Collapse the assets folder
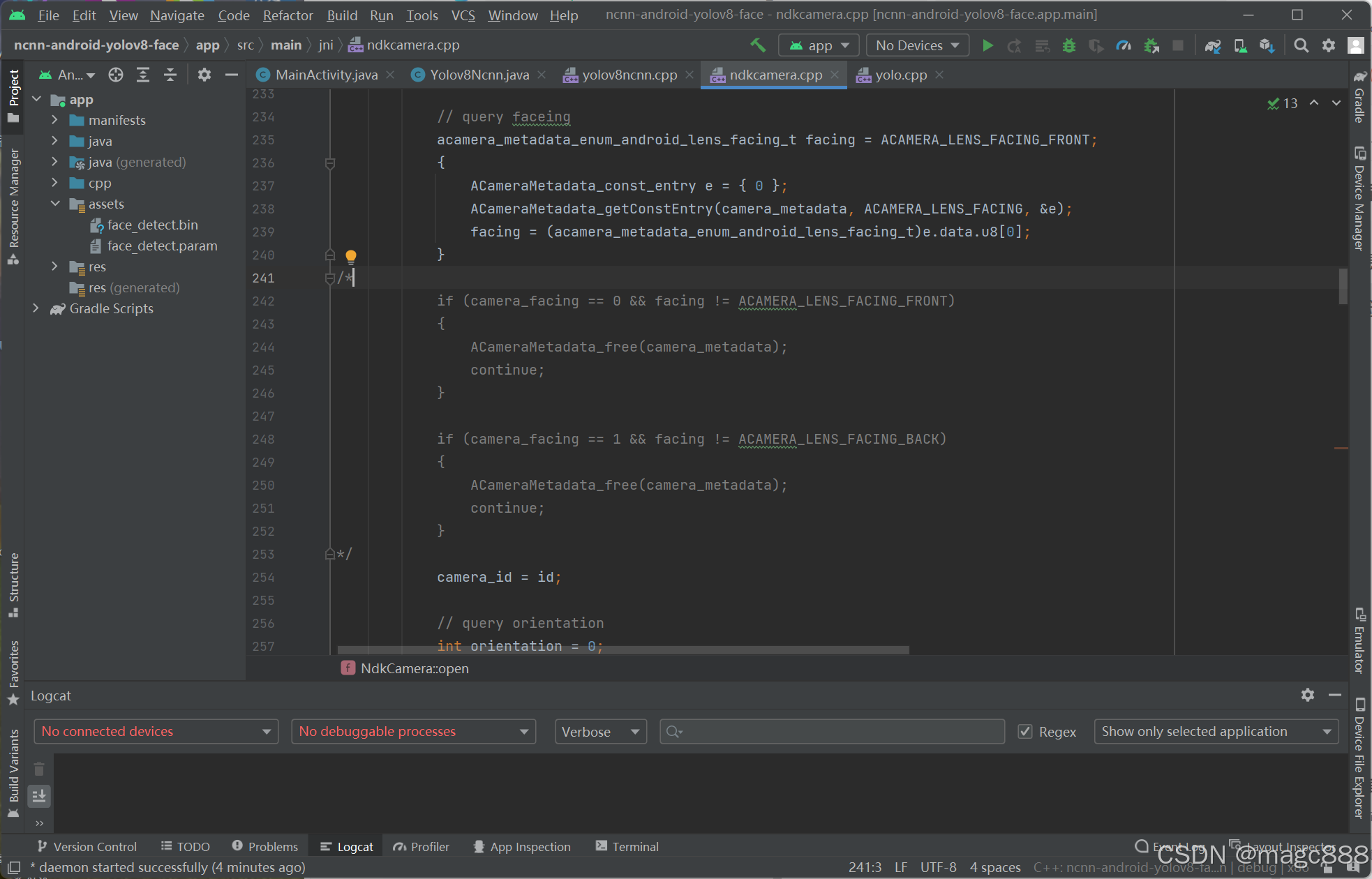 coord(55,204)
